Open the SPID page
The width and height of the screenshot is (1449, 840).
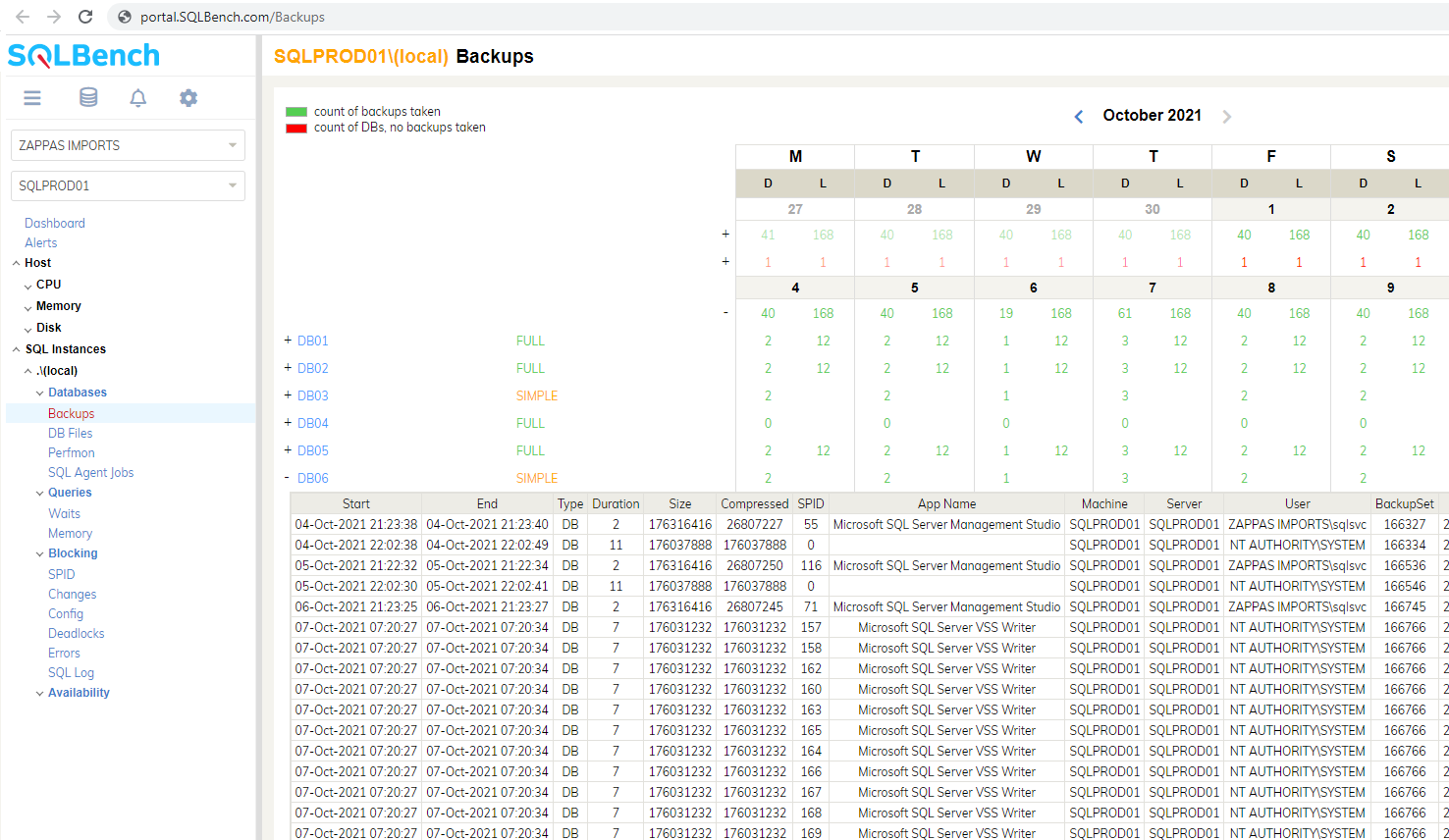tap(62, 575)
